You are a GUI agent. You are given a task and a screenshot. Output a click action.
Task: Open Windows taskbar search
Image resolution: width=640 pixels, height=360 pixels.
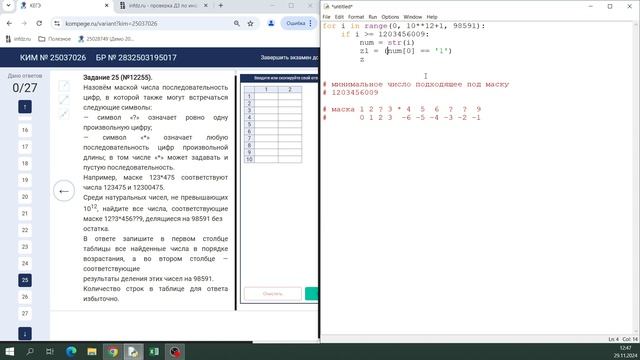pyautogui.click(x=30, y=351)
